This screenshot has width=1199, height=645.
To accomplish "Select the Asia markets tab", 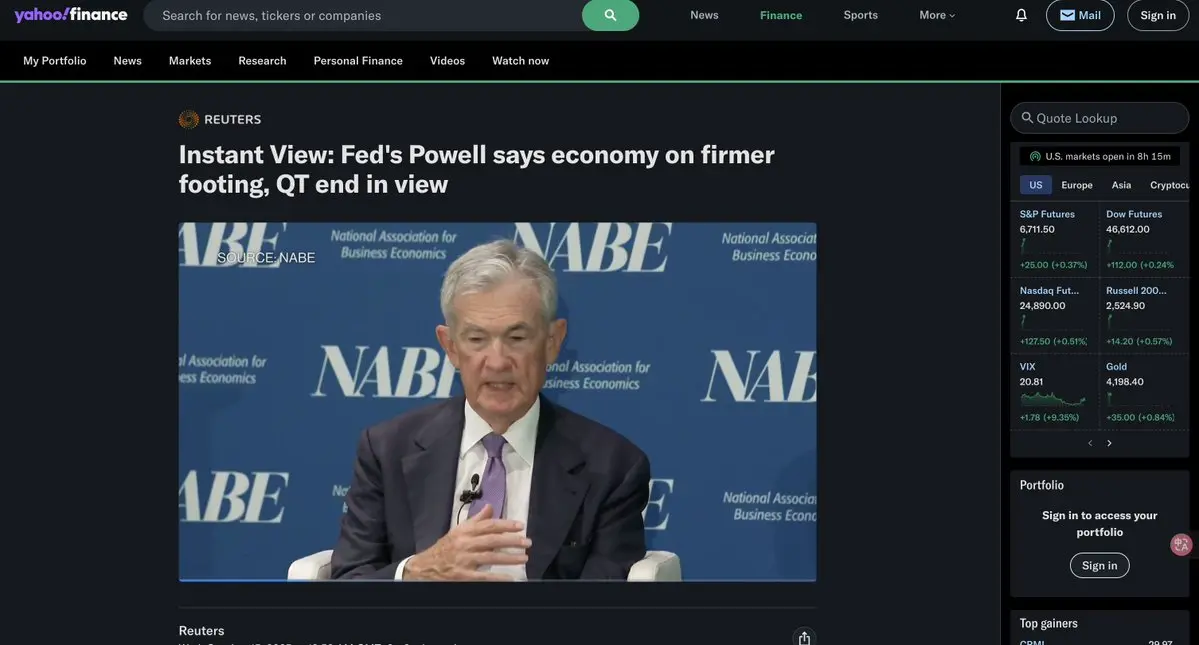I will click(1121, 185).
